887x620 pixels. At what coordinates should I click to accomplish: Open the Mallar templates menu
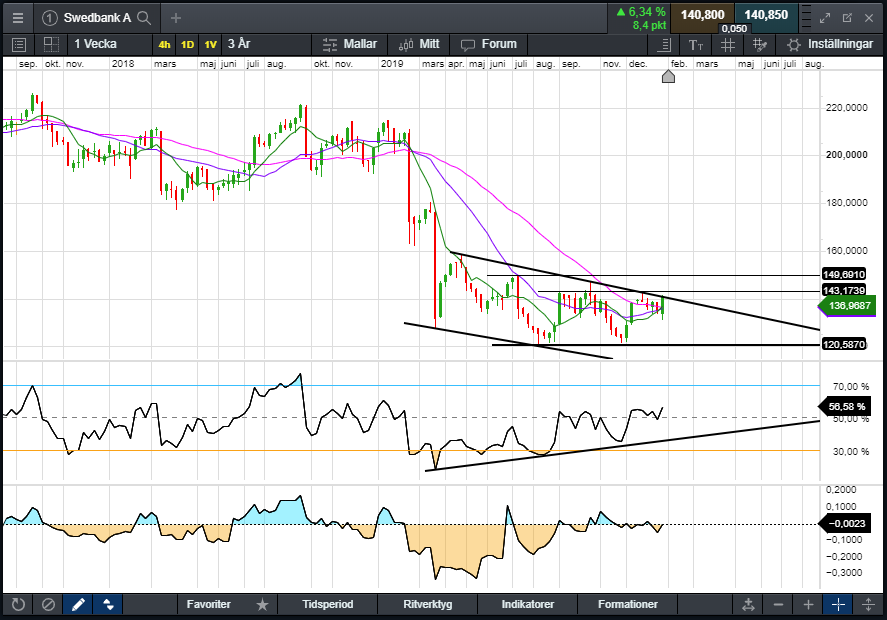[x=350, y=44]
